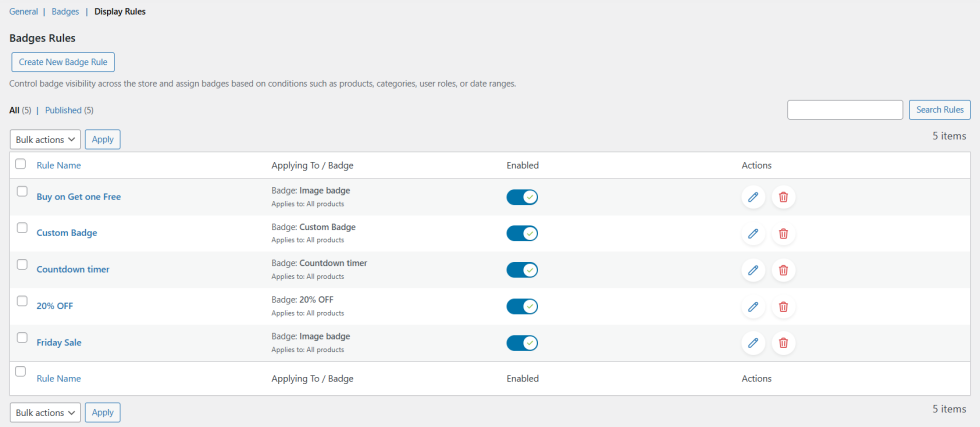Open the Countdown timer rule name link
The width and height of the screenshot is (980, 427).
pos(73,269)
